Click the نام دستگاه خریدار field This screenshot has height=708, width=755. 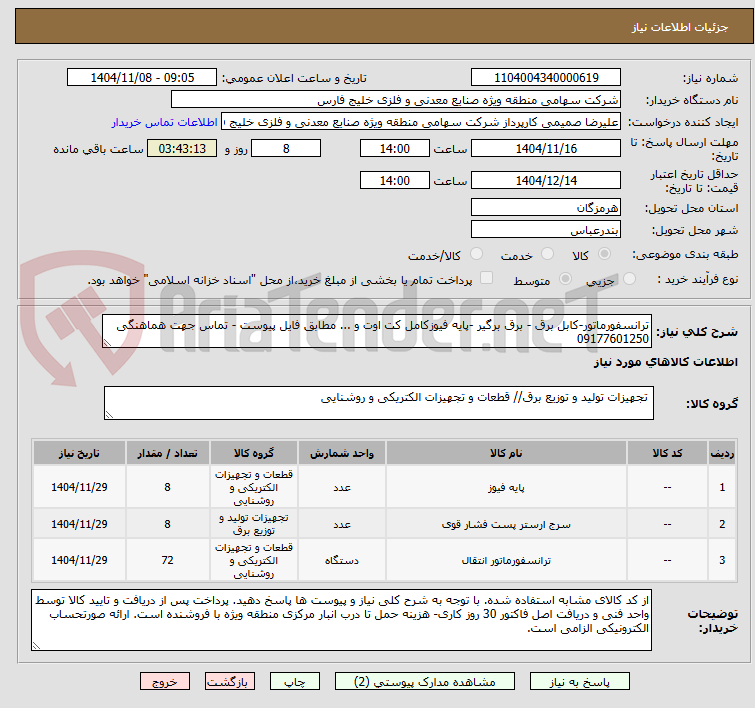(x=395, y=100)
